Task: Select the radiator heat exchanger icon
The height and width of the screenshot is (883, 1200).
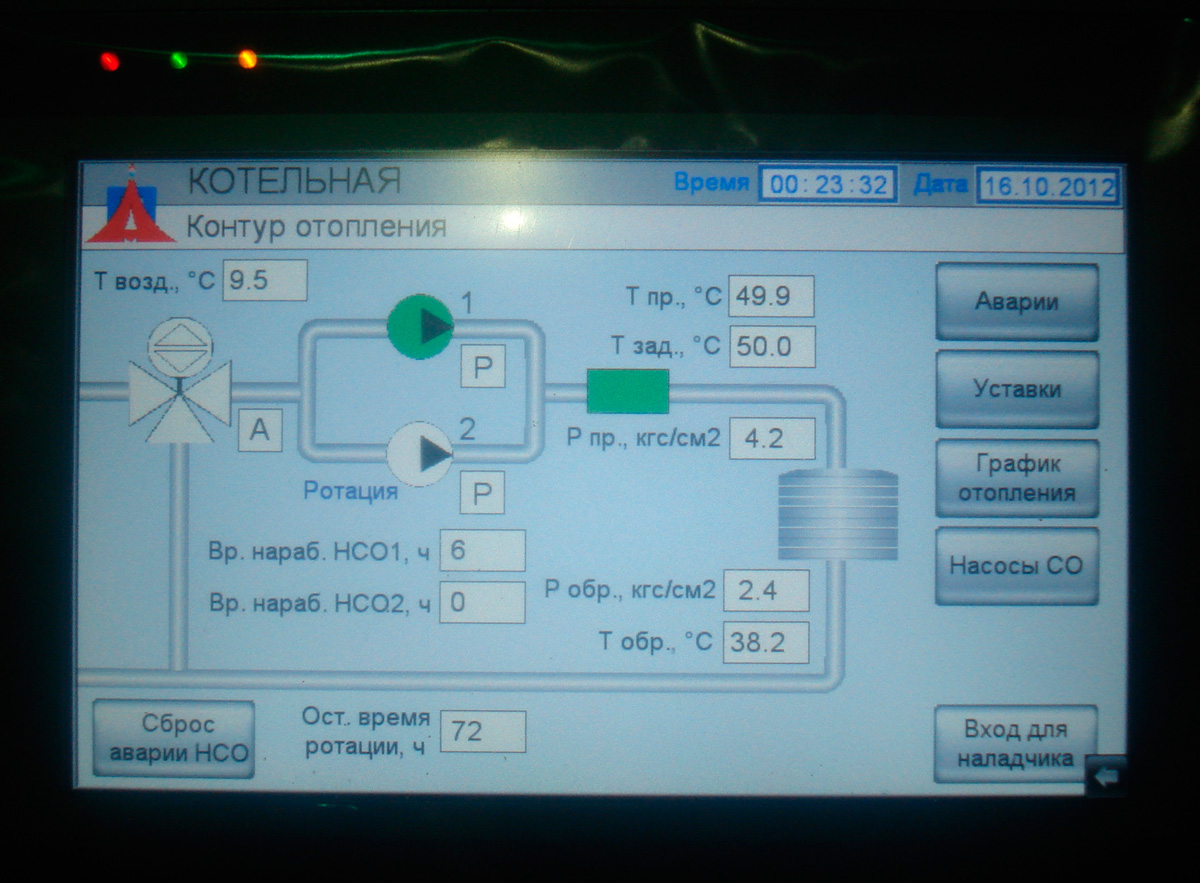Action: coord(838,514)
